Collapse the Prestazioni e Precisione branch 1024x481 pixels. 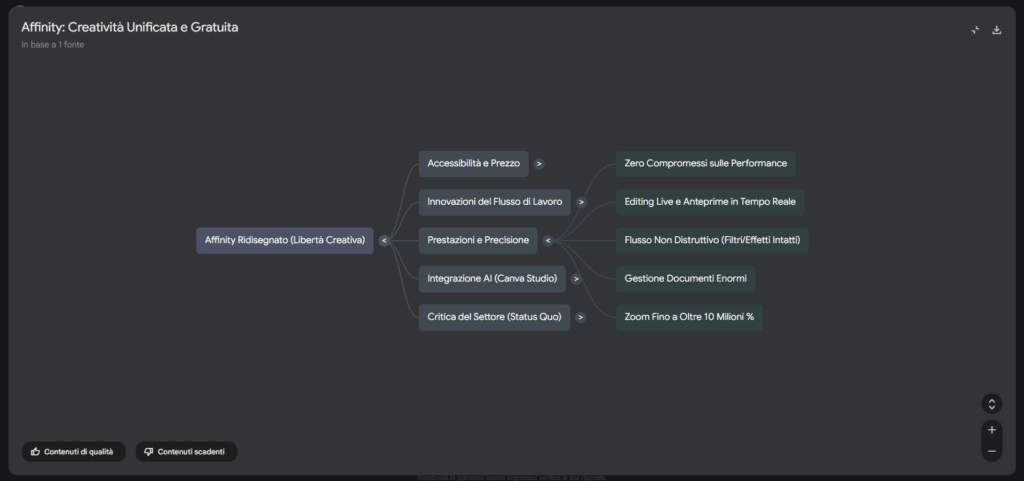point(548,240)
